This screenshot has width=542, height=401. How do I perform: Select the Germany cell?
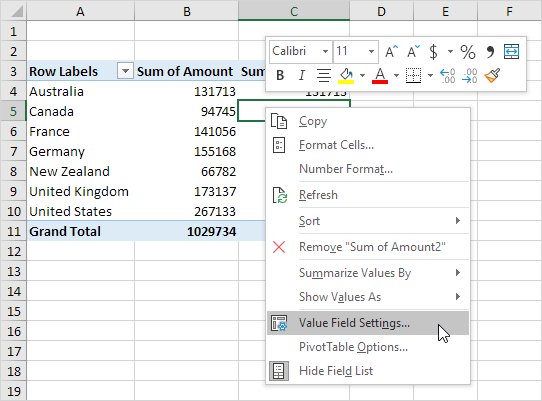click(x=81, y=151)
